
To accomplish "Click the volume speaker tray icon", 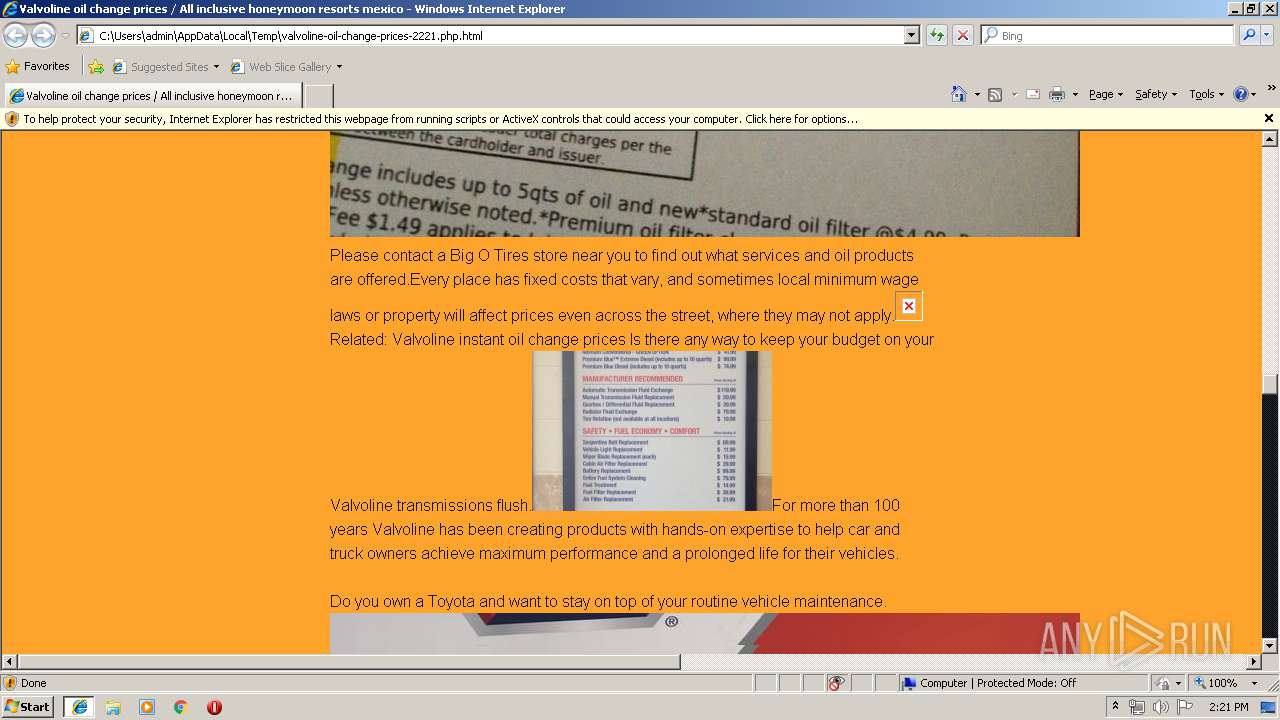I will coord(1160,707).
